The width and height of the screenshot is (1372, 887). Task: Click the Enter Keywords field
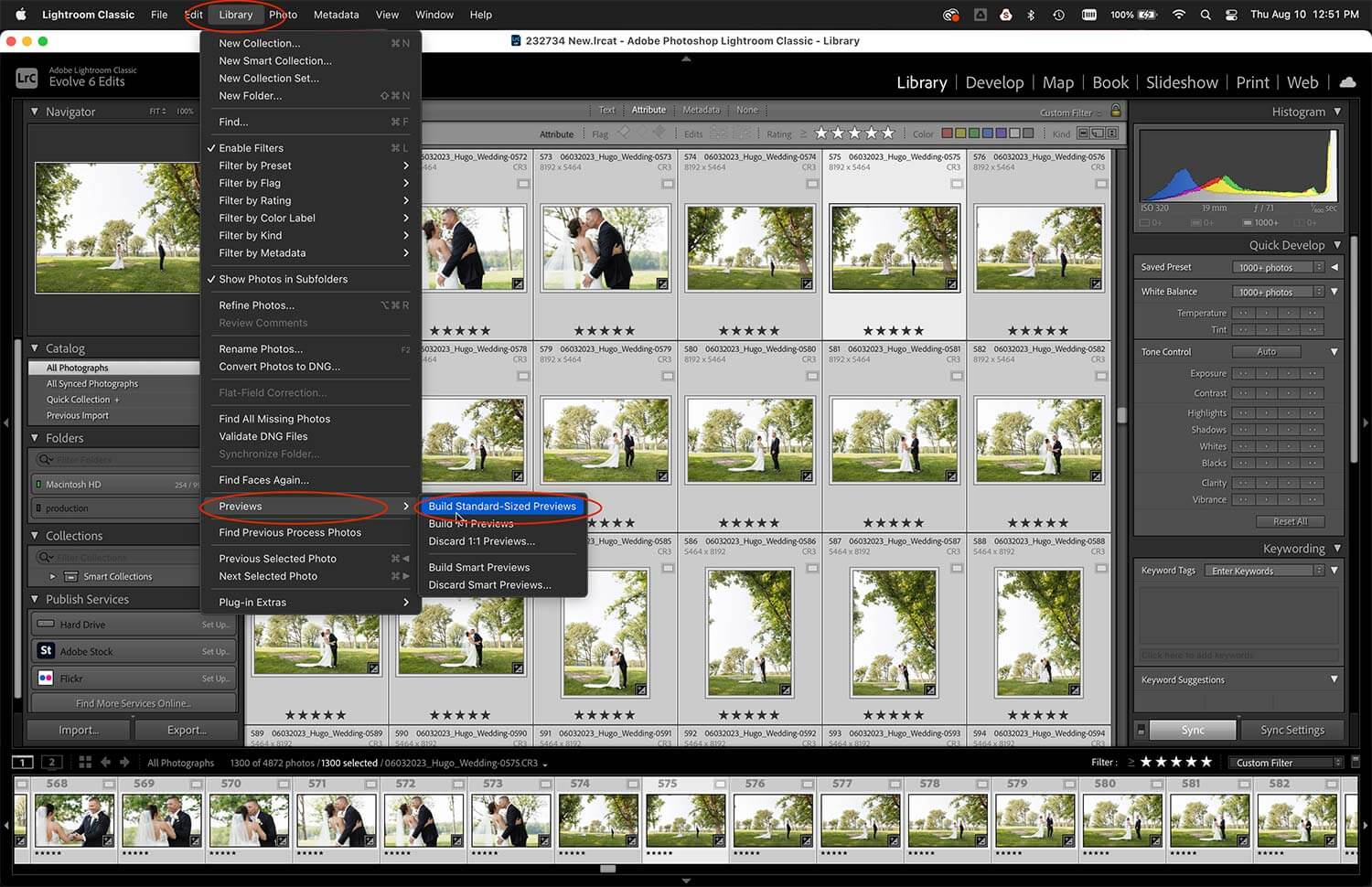pos(1265,571)
